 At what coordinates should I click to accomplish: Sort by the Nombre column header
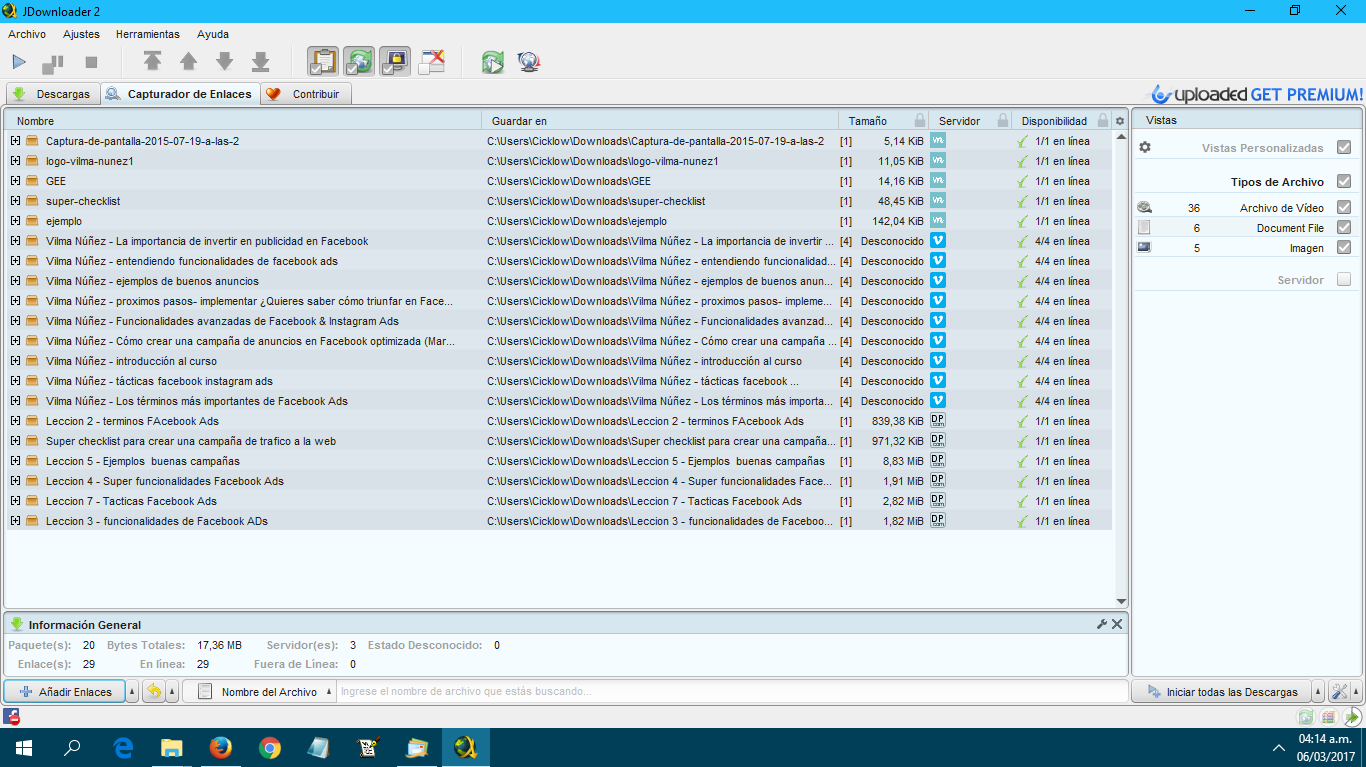243,121
